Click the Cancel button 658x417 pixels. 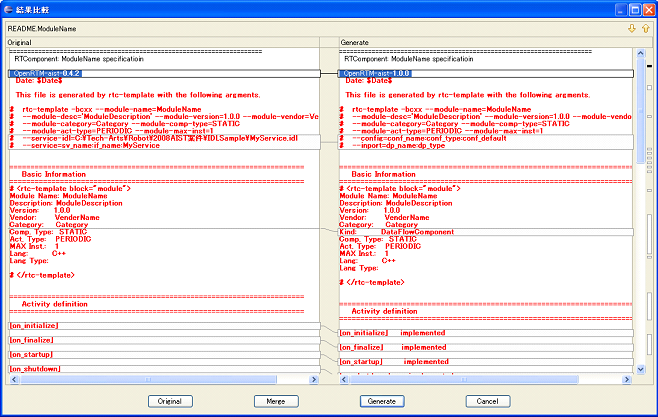pyautogui.click(x=488, y=401)
